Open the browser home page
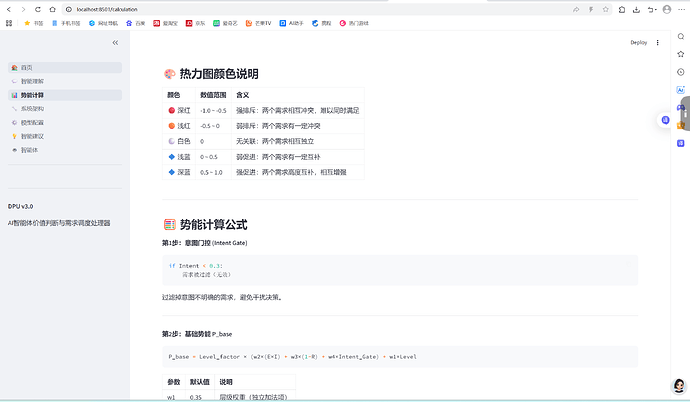 pos(52,9)
